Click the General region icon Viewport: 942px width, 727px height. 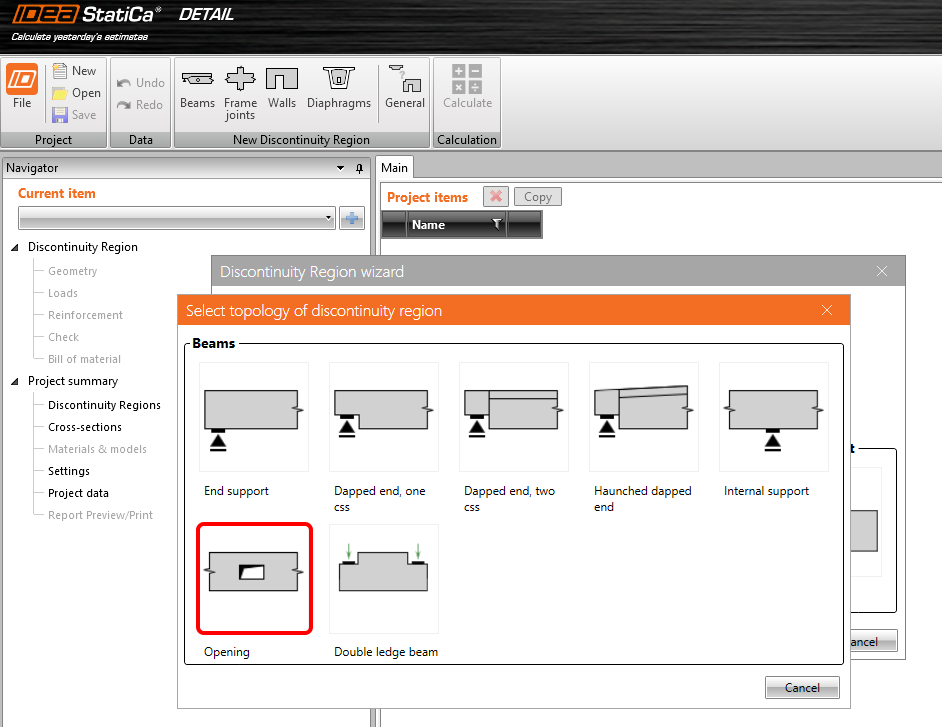405,87
